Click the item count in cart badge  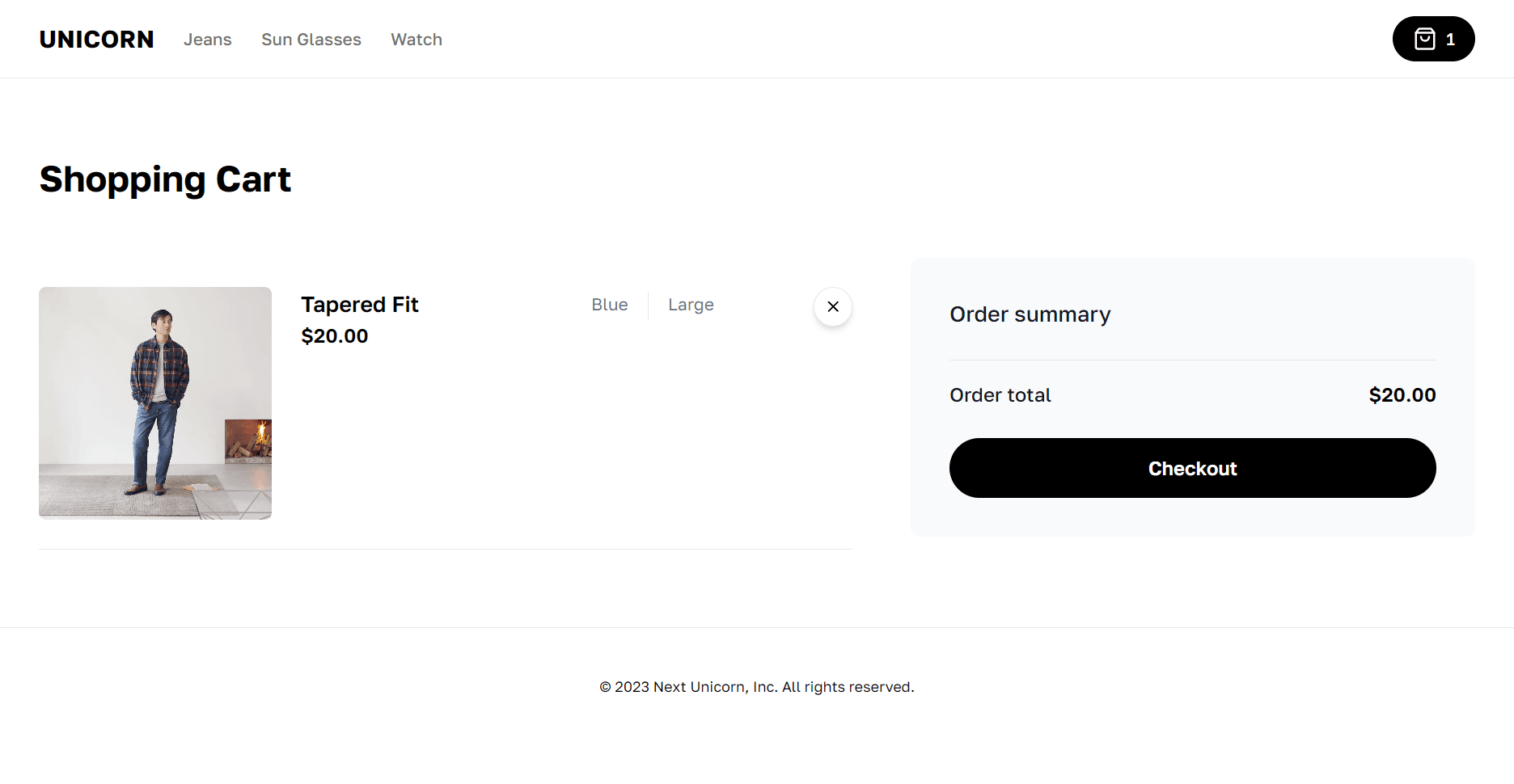1451,39
